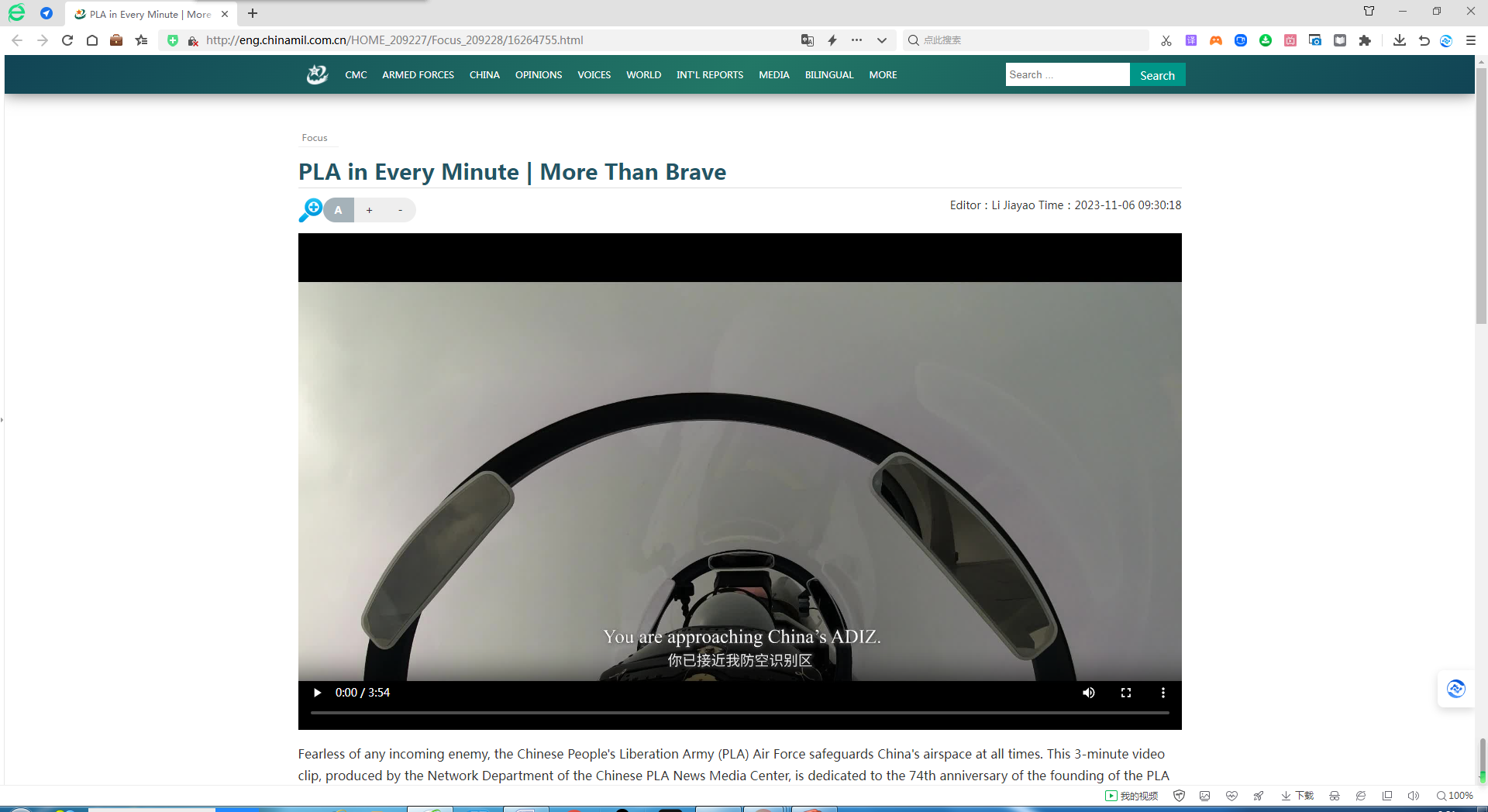Open the CHINA menu item

coord(484,75)
